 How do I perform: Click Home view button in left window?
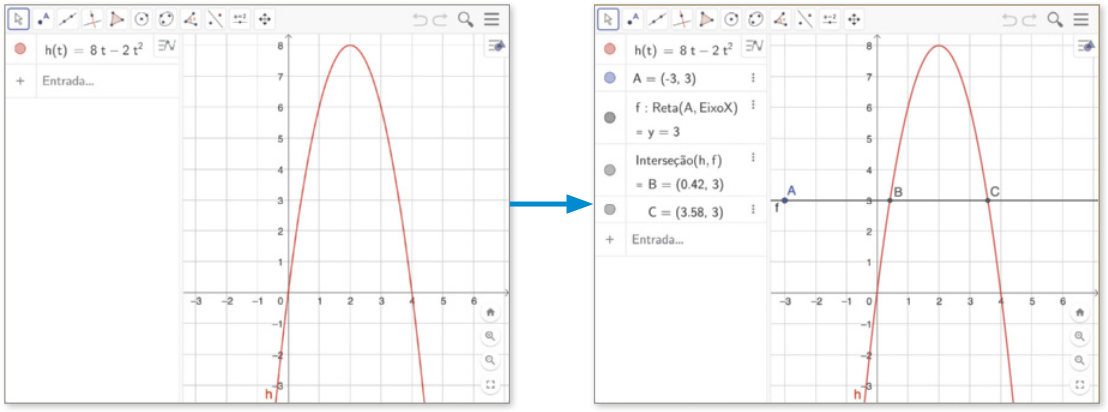tap(490, 312)
